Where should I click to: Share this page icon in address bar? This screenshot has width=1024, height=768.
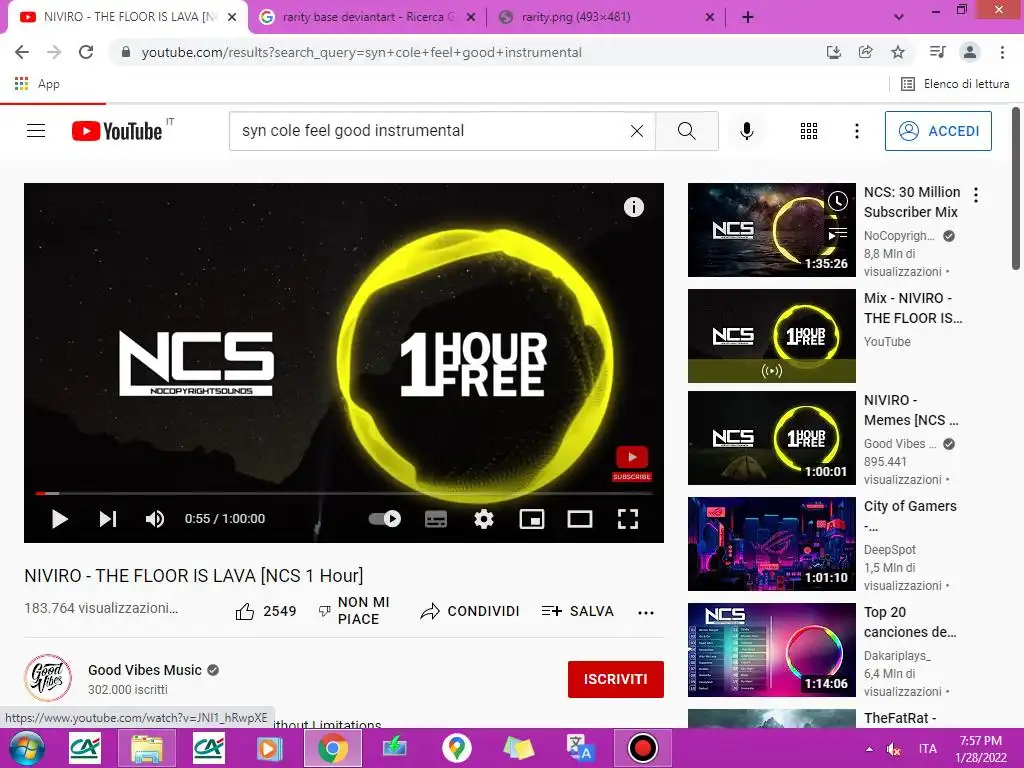tap(866, 52)
